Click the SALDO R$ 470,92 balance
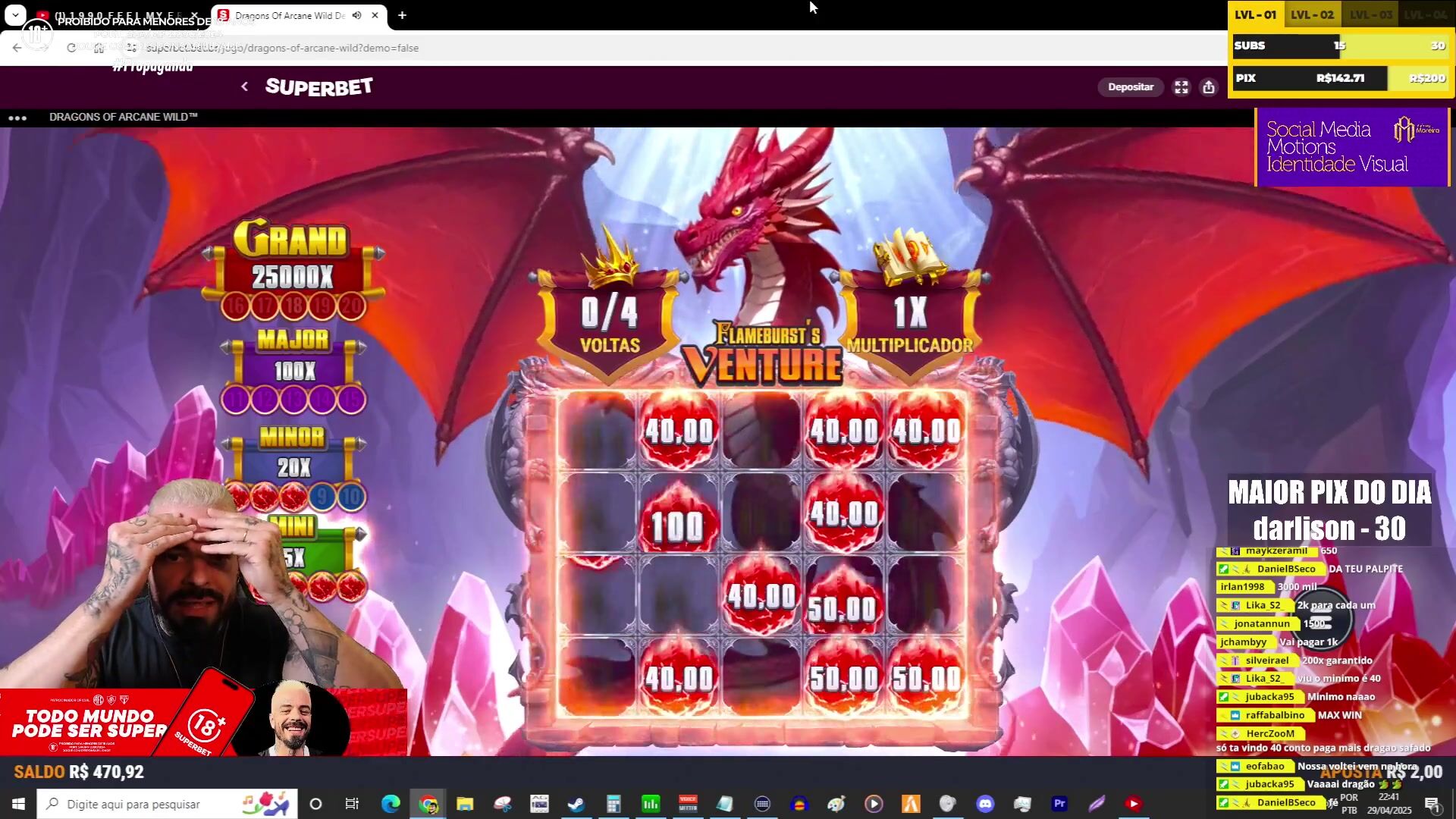Image resolution: width=1456 pixels, height=819 pixels. [x=79, y=772]
